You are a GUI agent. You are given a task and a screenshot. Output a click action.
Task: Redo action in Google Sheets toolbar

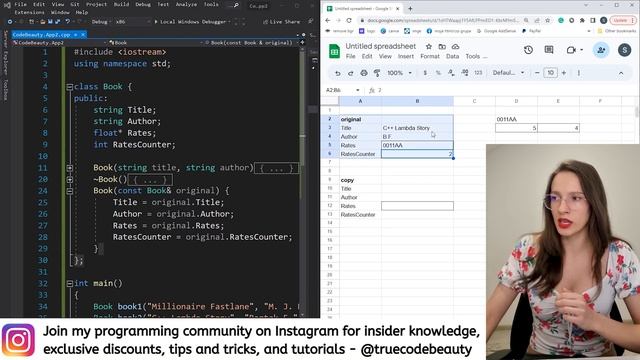[351, 73]
